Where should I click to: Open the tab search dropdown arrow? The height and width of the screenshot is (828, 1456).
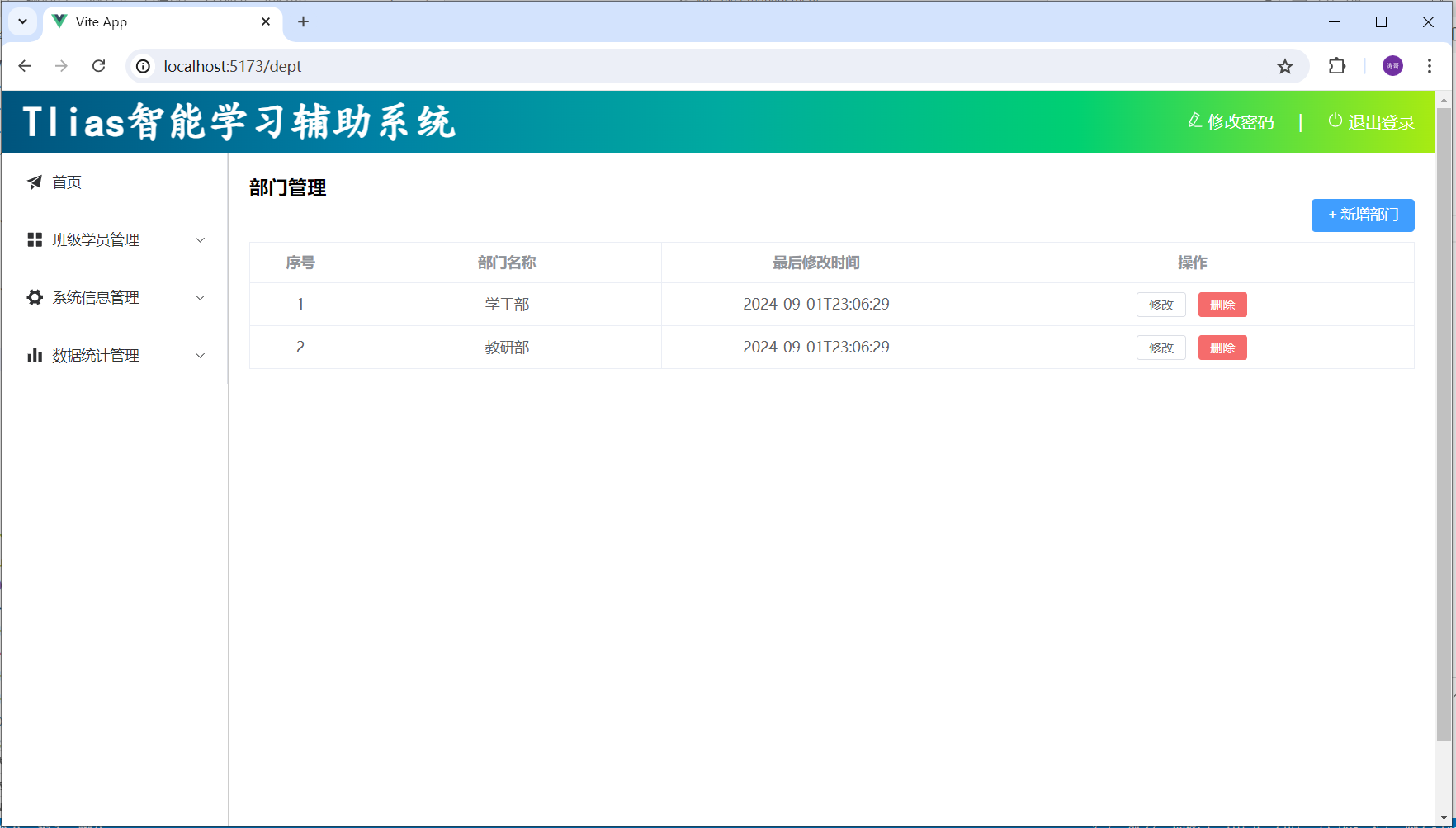pyautogui.click(x=23, y=21)
